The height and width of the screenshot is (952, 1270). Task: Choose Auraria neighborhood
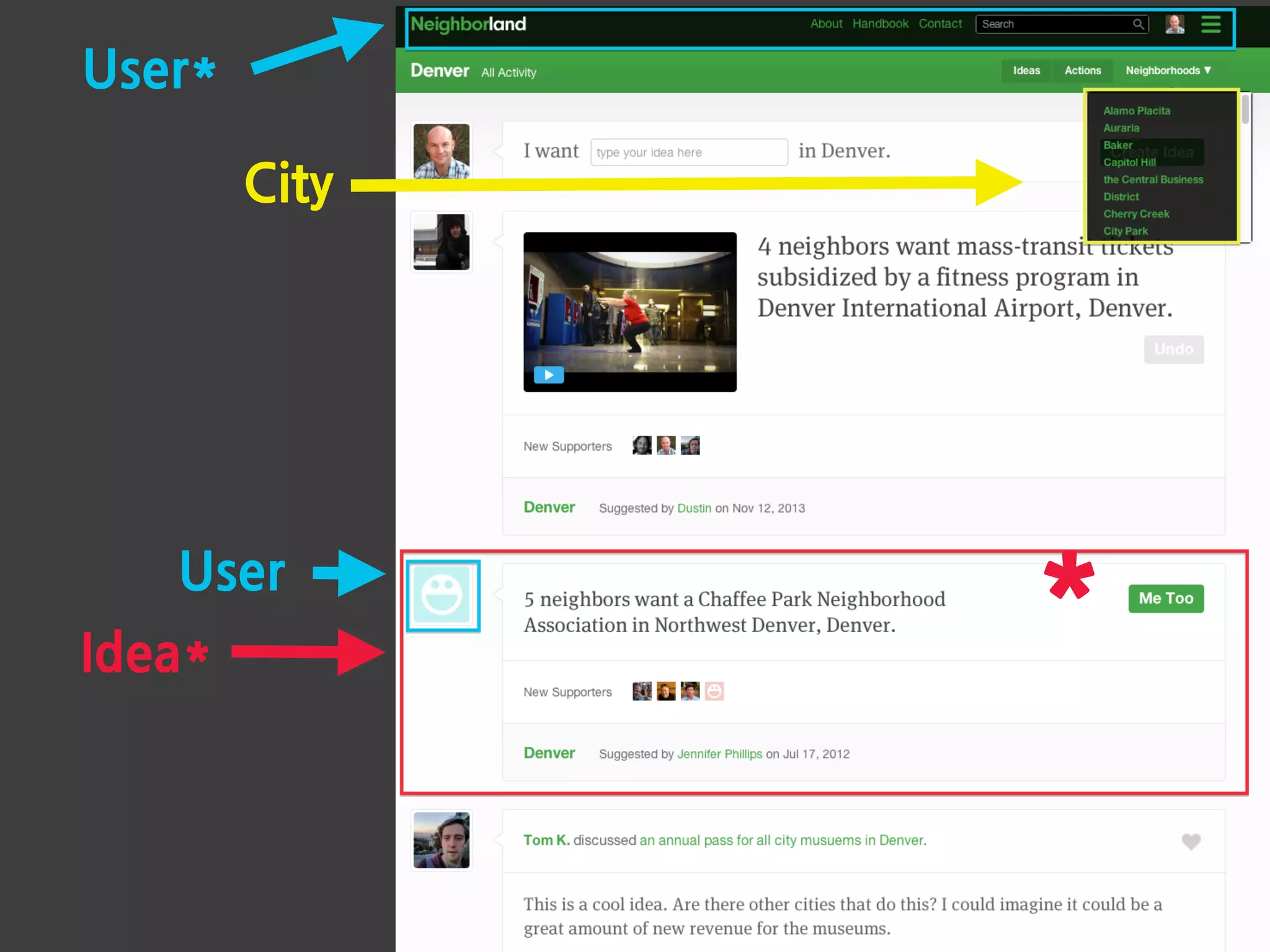click(1121, 128)
